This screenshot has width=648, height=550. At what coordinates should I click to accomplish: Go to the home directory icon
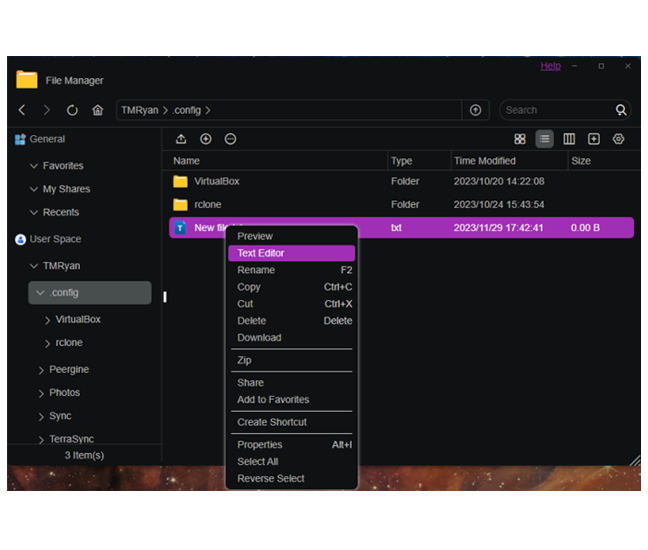[x=97, y=110]
